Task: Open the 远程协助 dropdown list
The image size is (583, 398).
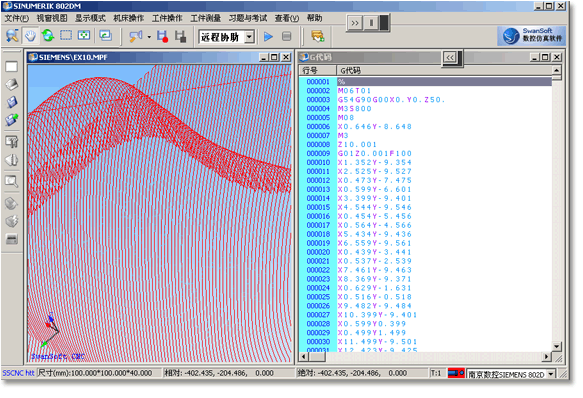Action: [250, 37]
